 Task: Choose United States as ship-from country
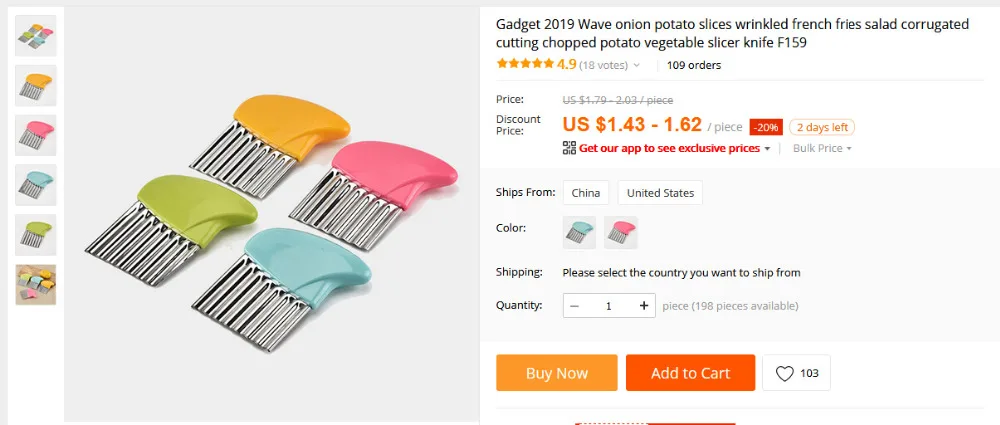(x=660, y=193)
